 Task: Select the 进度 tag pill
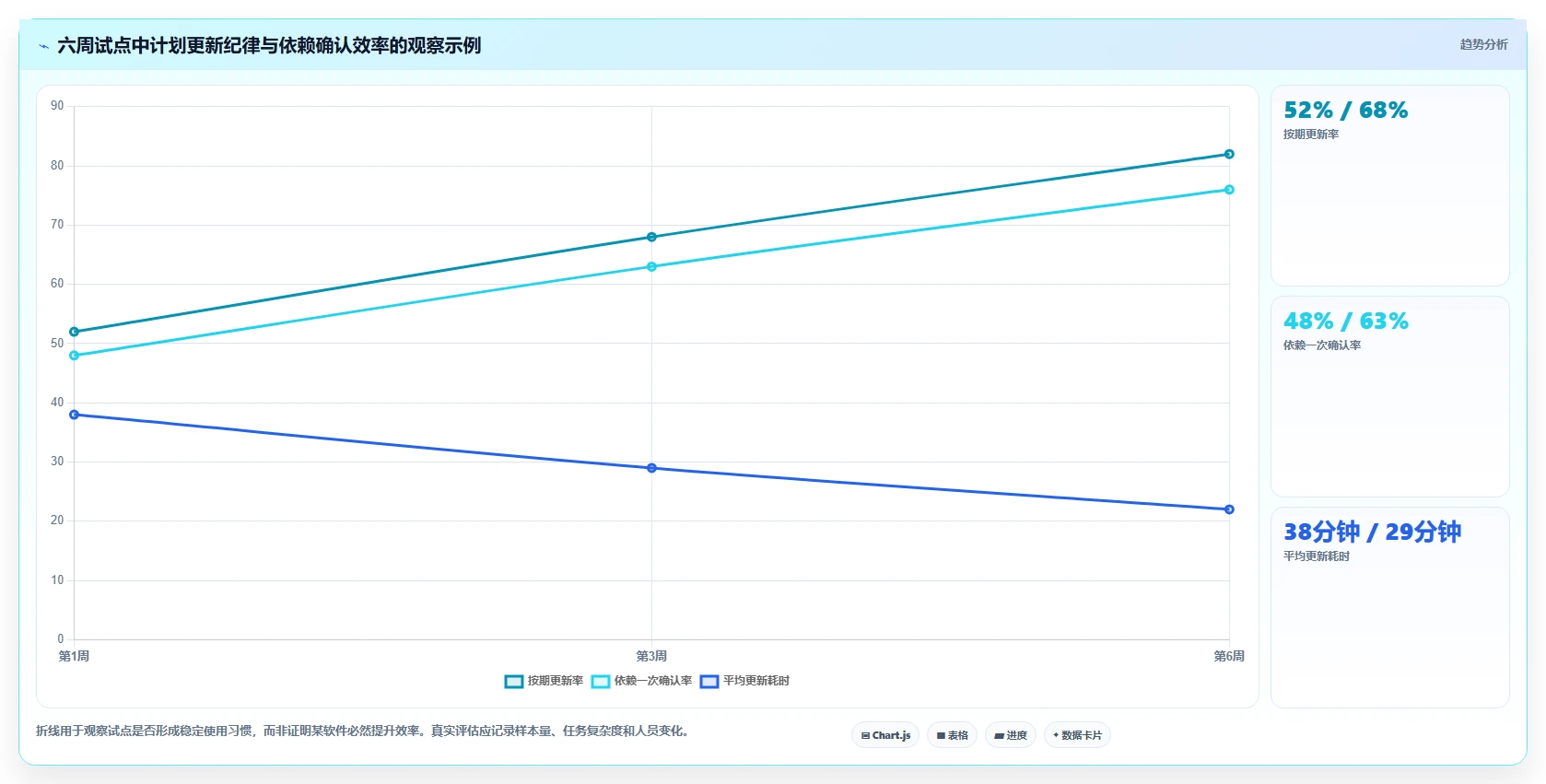pos(1011,735)
